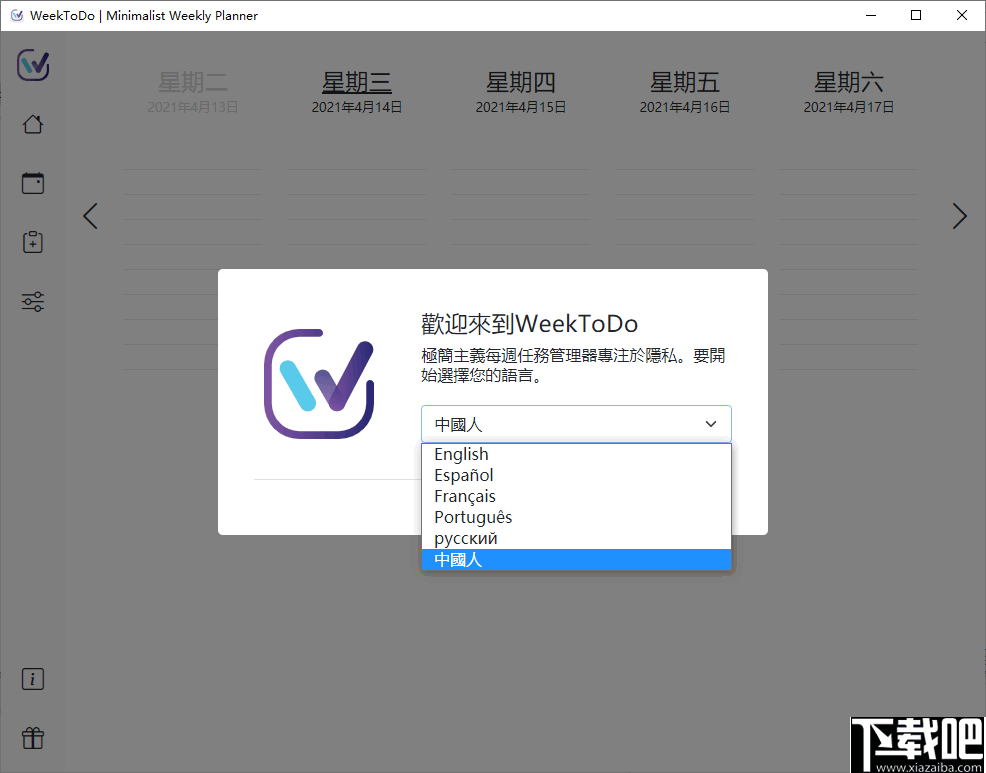Viewport: 986px width, 773px height.
Task: Click the gift icon at the sidebar bottom
Action: (32, 737)
